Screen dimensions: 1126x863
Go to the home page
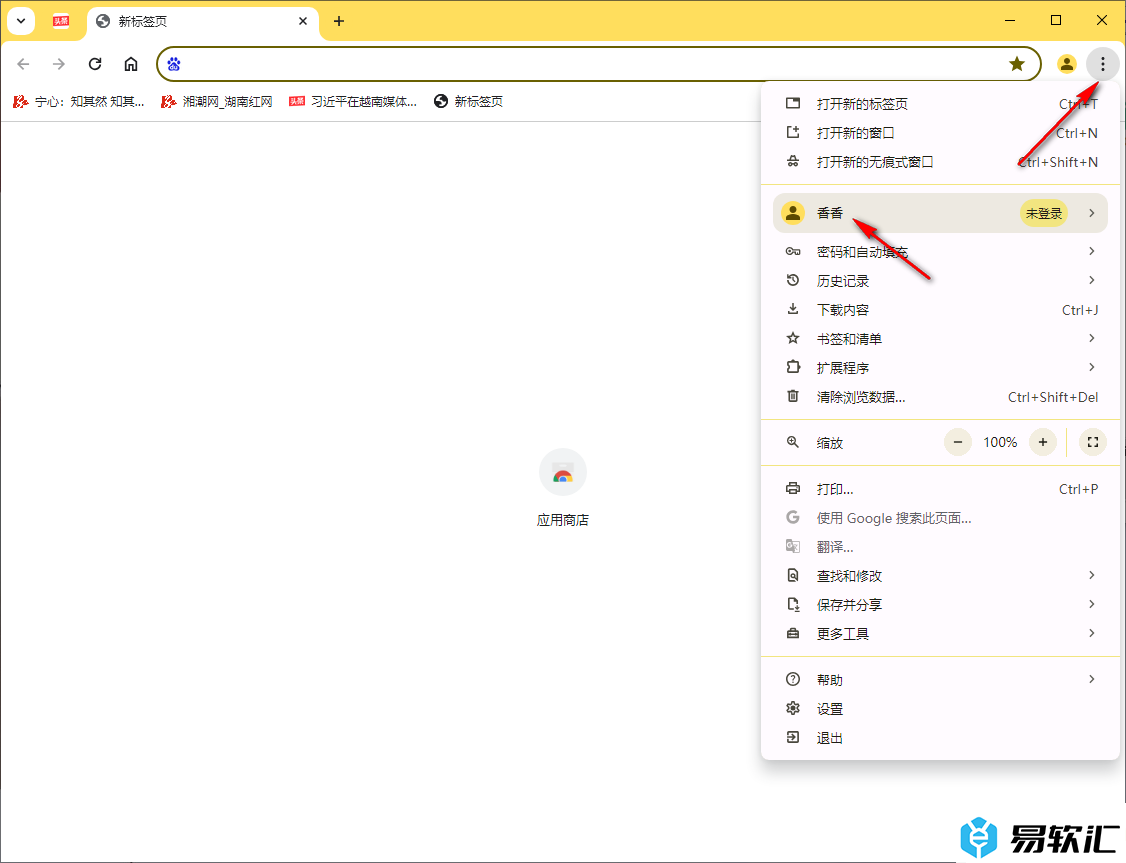(131, 64)
